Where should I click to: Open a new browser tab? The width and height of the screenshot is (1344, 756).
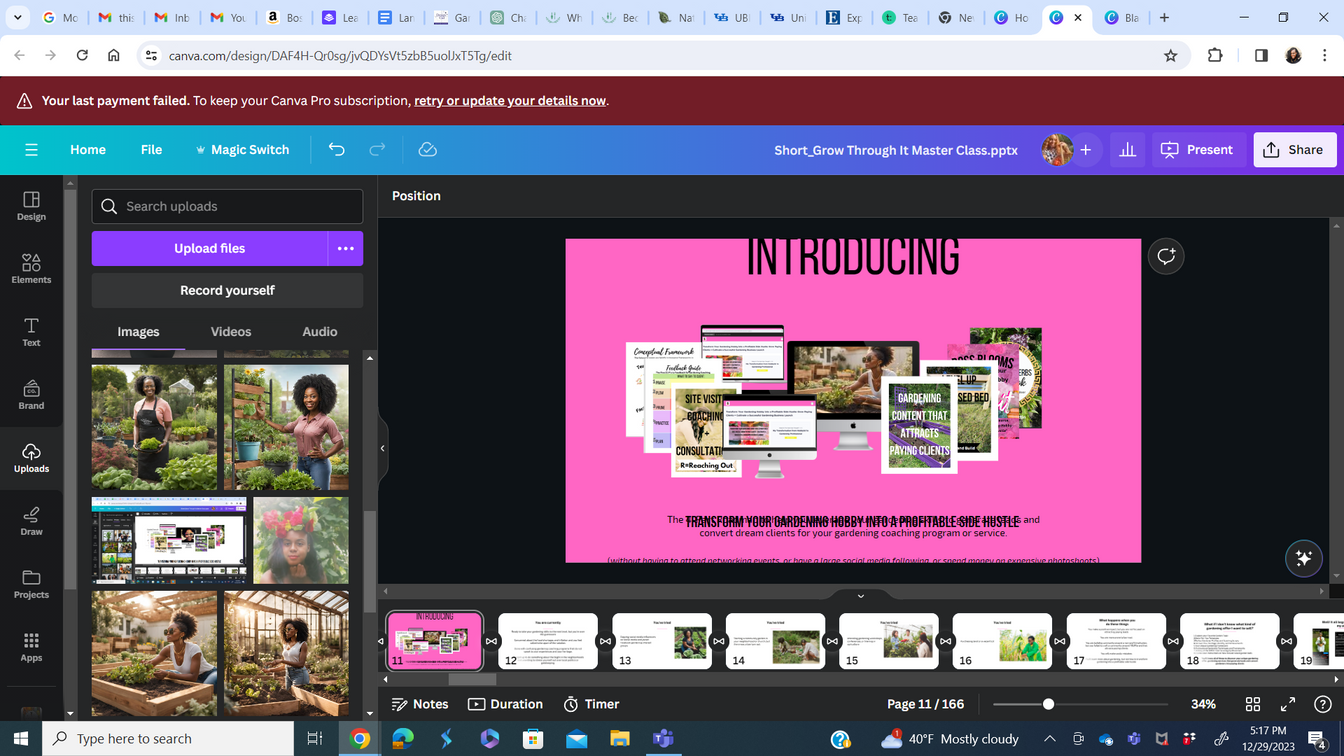click(1164, 18)
